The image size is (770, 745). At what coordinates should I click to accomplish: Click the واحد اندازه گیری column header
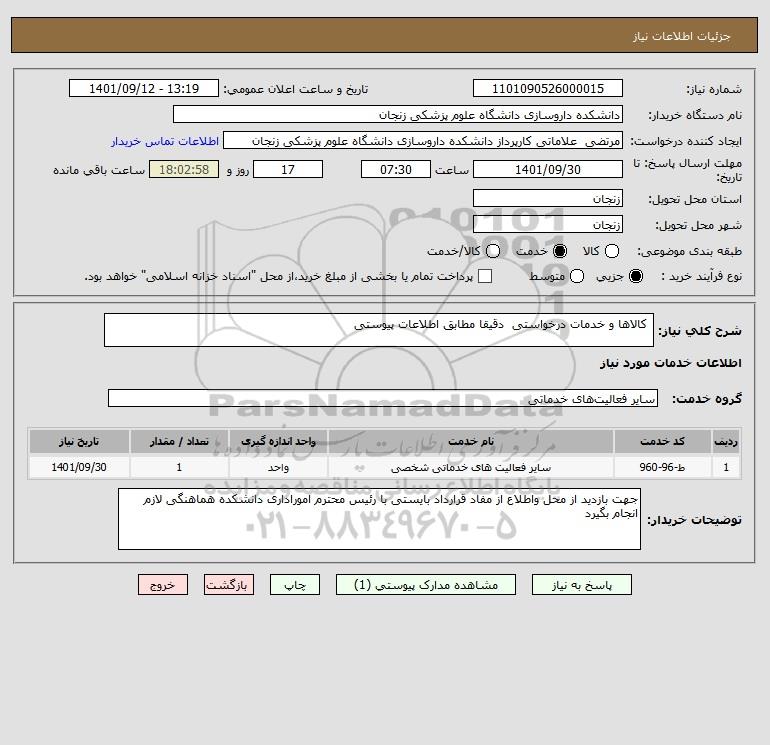tap(278, 441)
